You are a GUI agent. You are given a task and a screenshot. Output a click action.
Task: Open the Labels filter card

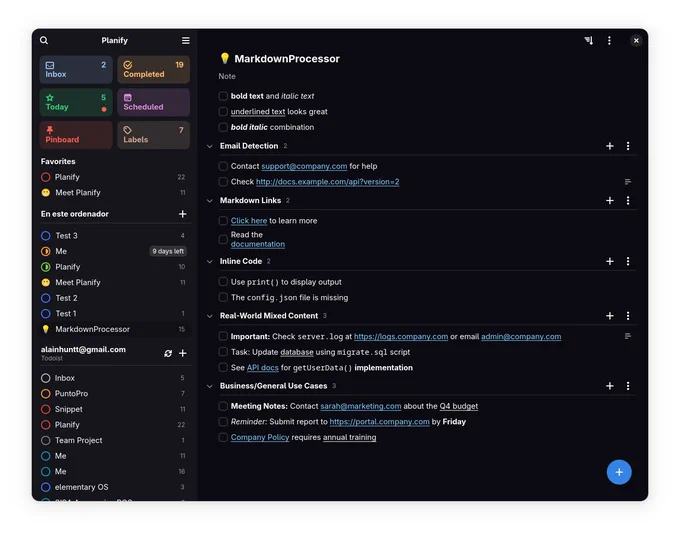tap(154, 135)
